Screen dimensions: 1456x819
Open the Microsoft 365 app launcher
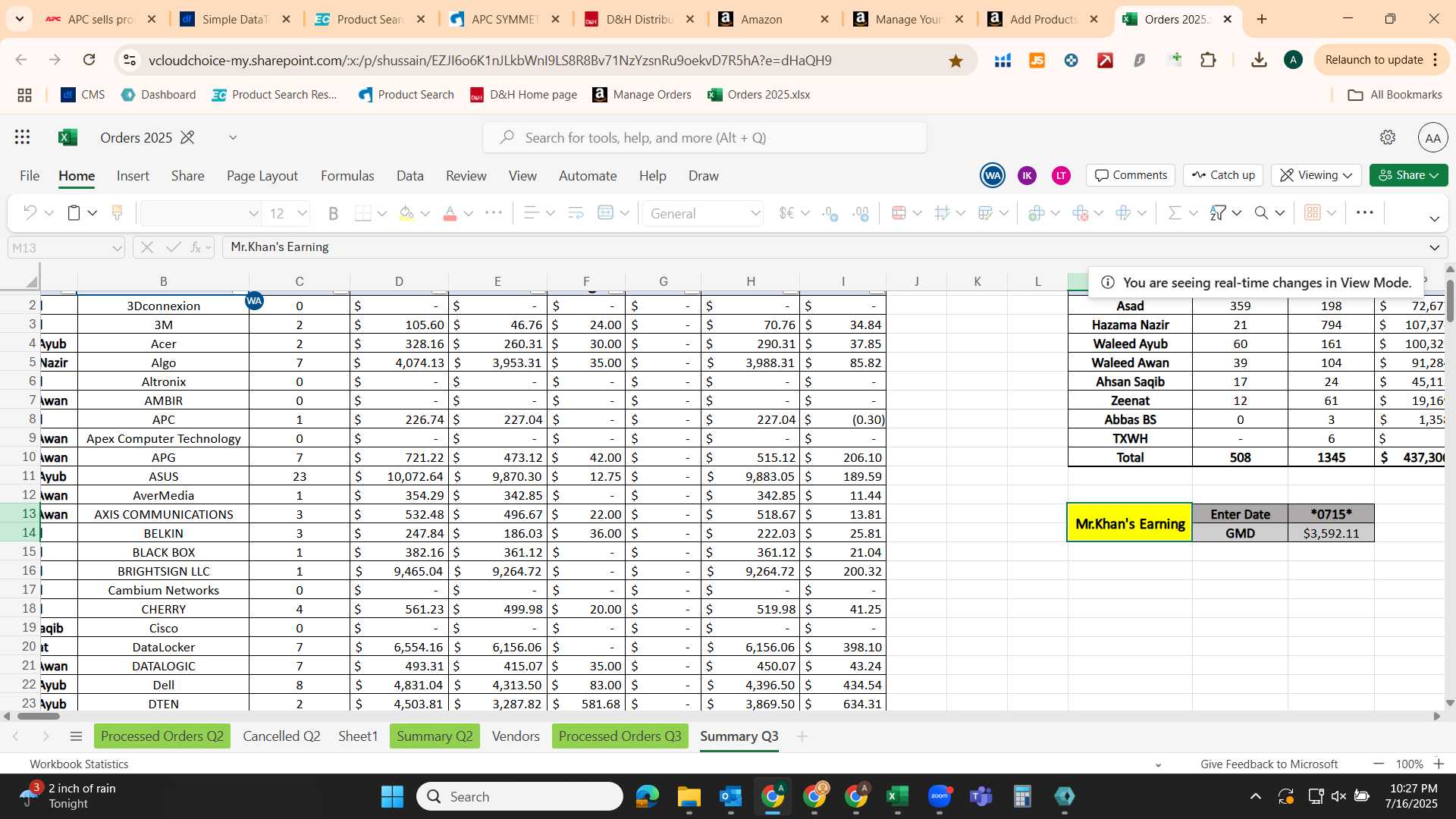click(23, 137)
